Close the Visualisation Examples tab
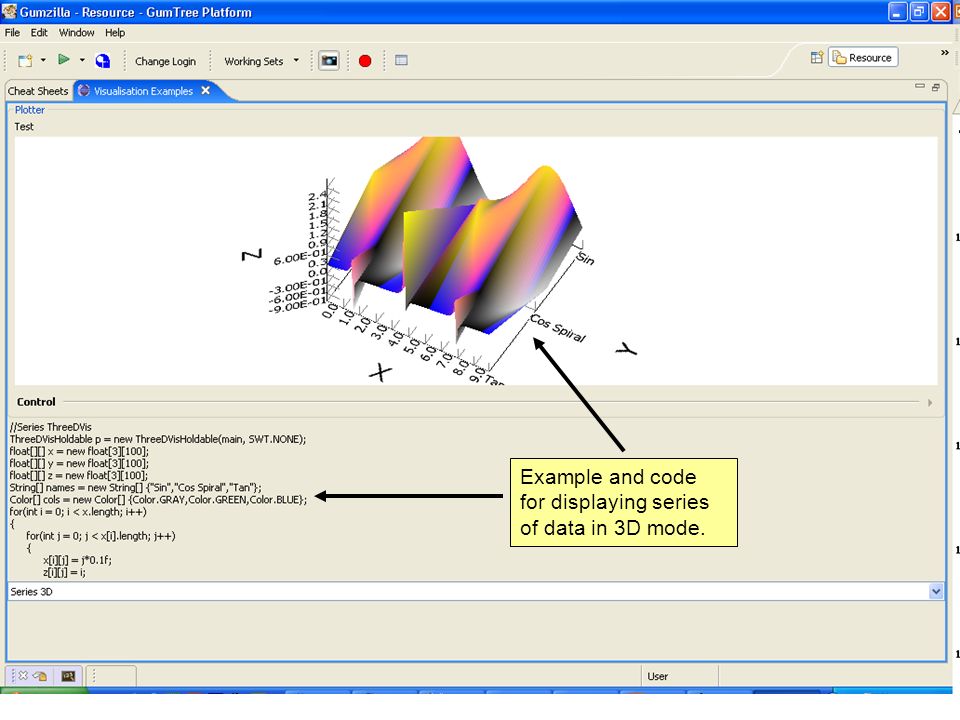This screenshot has height=720, width=960. point(206,90)
